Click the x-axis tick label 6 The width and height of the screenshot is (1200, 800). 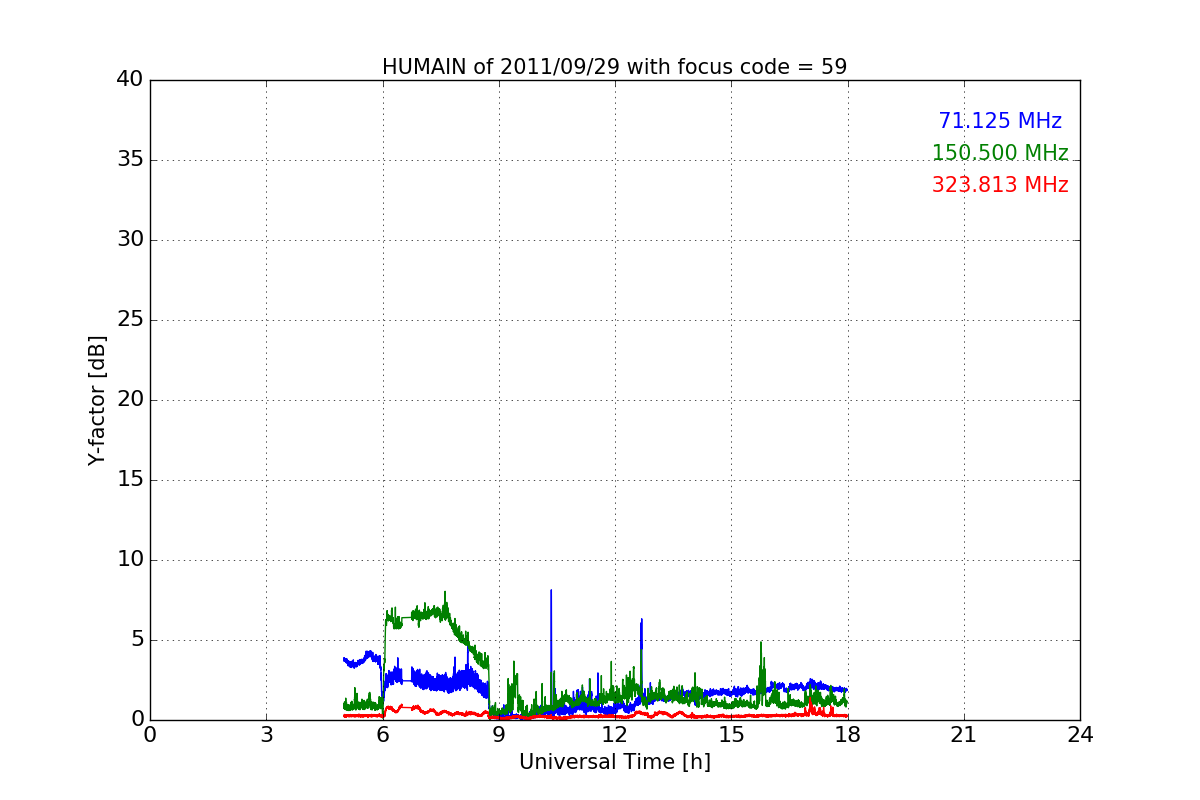point(383,735)
